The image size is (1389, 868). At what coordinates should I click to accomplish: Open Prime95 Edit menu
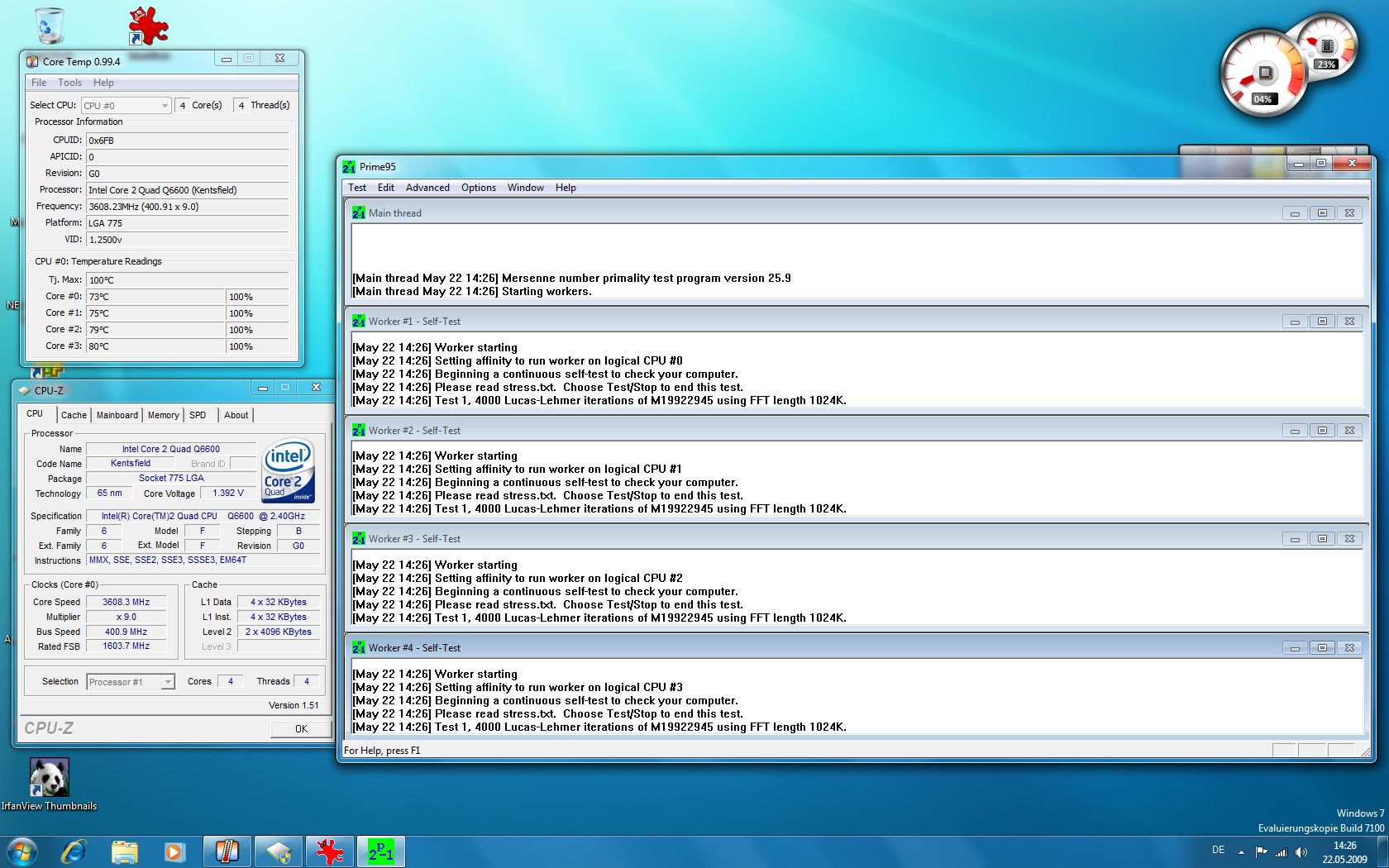[386, 188]
